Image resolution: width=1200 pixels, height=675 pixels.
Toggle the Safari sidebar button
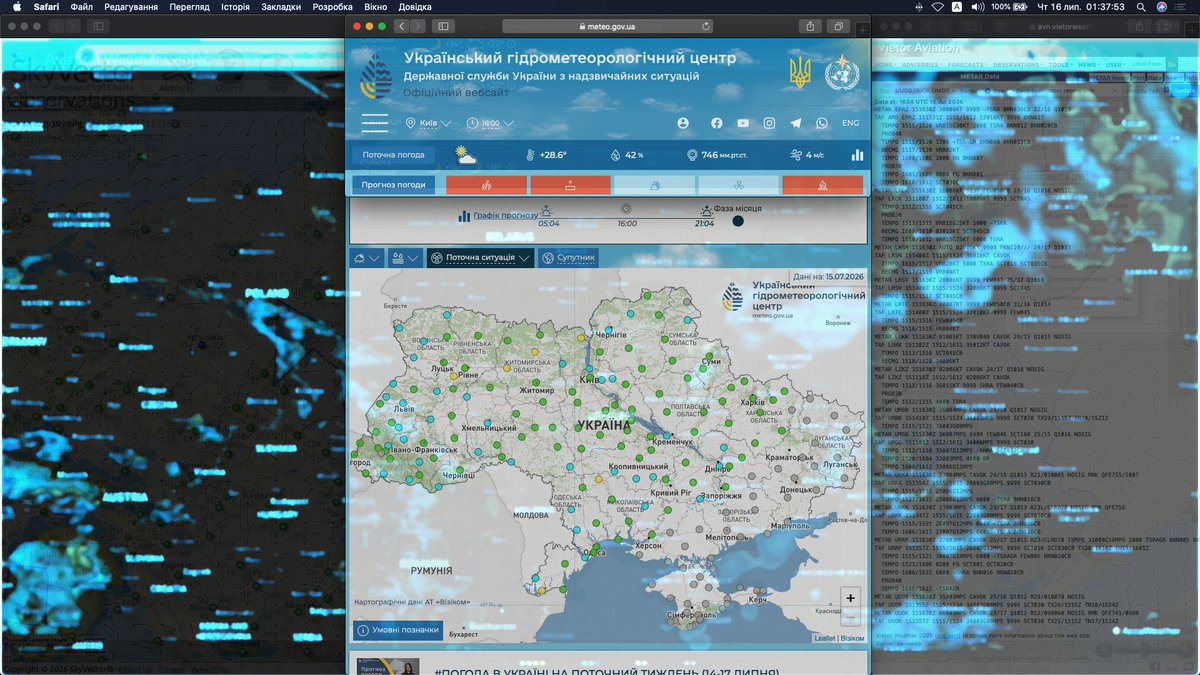[443, 26]
